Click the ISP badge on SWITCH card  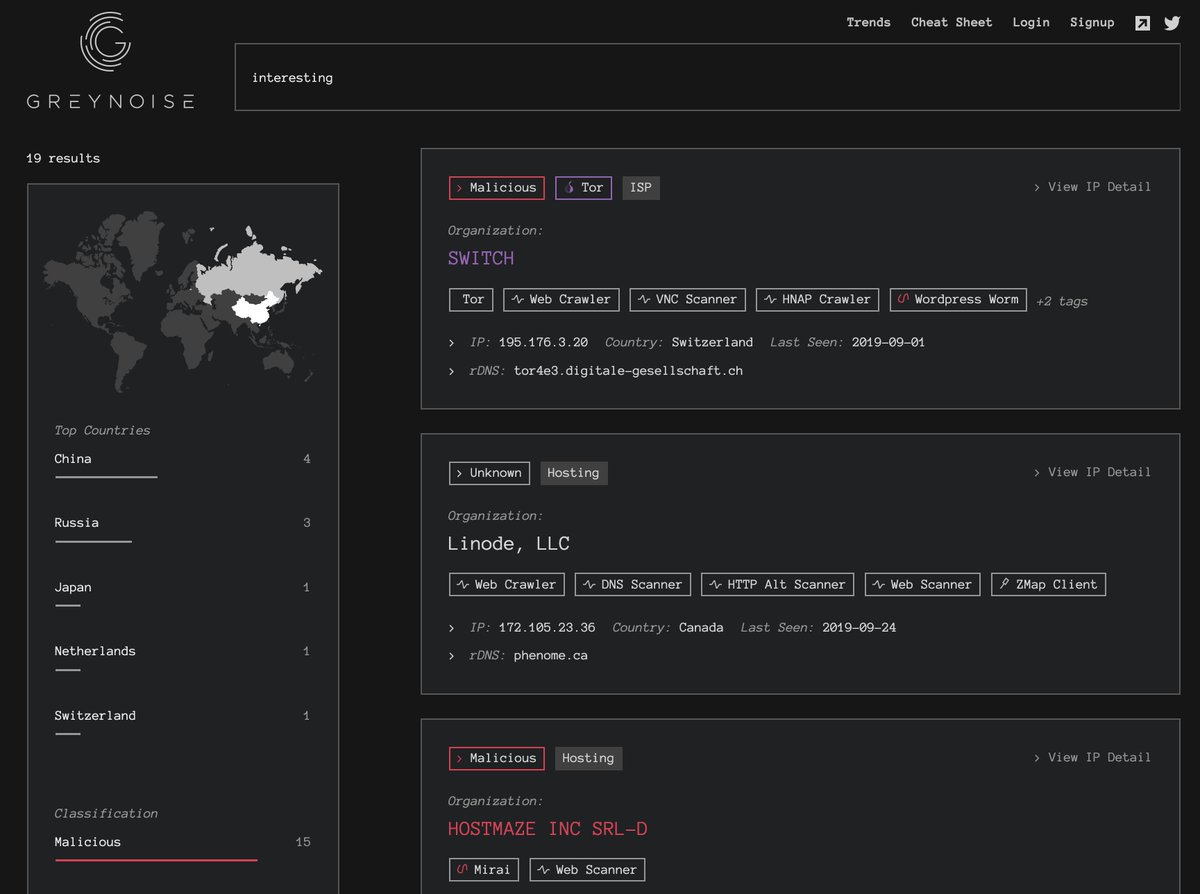(641, 187)
